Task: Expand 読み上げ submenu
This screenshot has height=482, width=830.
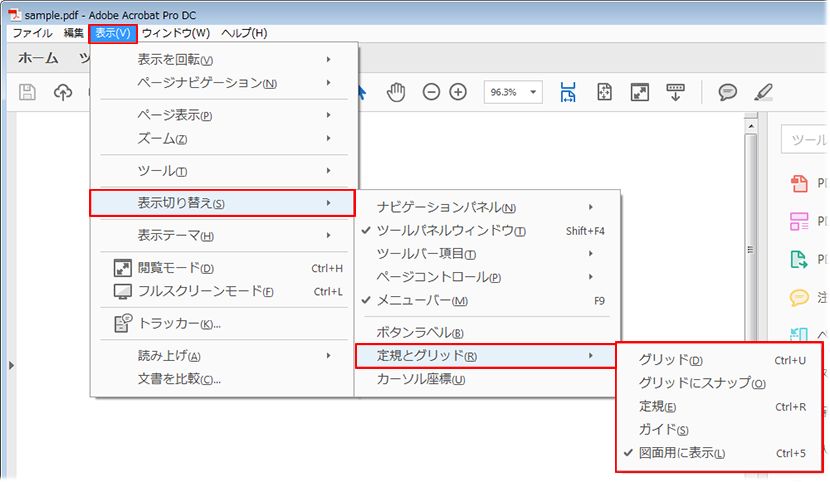Action: pos(222,356)
